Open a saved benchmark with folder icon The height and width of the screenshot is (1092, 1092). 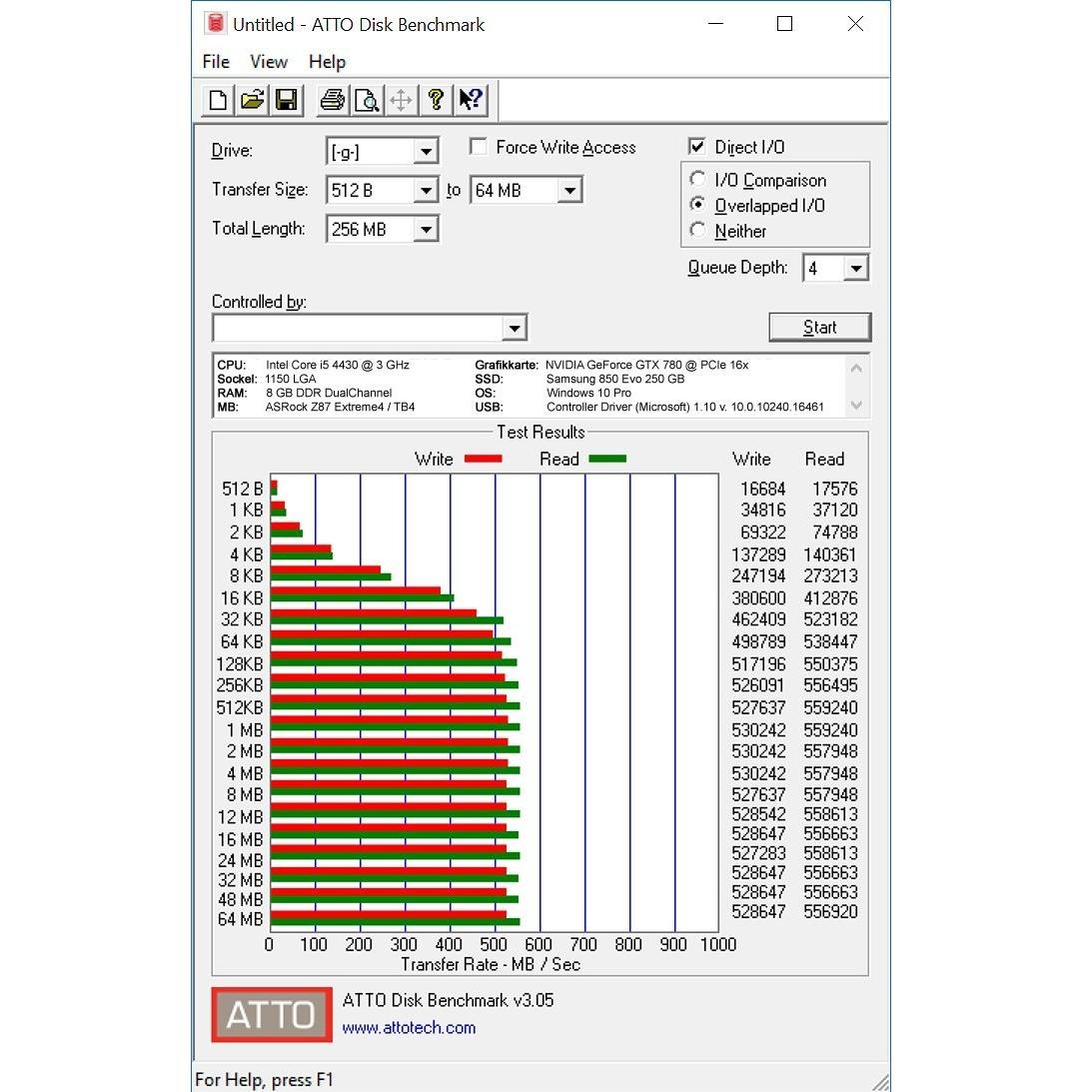pyautogui.click(x=252, y=100)
